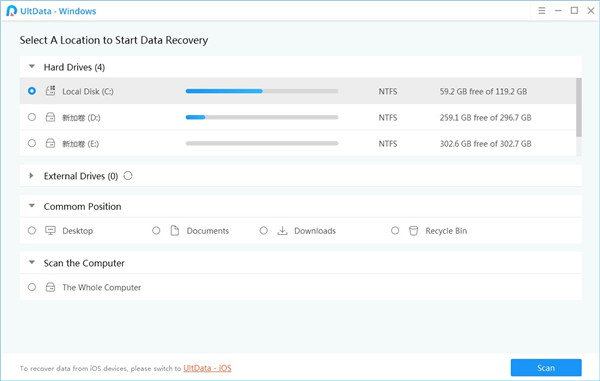Click the 'Hard Drives (4)' heading
This screenshot has width=600, height=381.
coord(74,67)
